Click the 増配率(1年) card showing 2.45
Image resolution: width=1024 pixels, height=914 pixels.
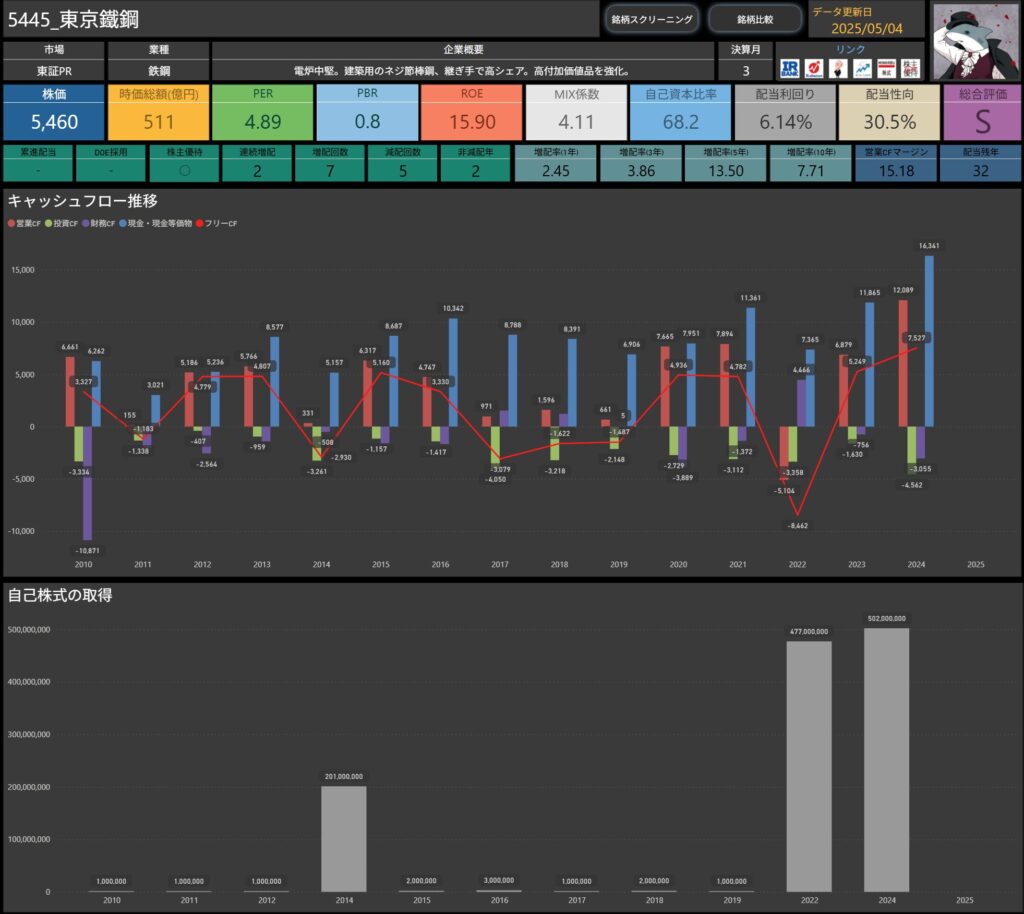[556, 163]
